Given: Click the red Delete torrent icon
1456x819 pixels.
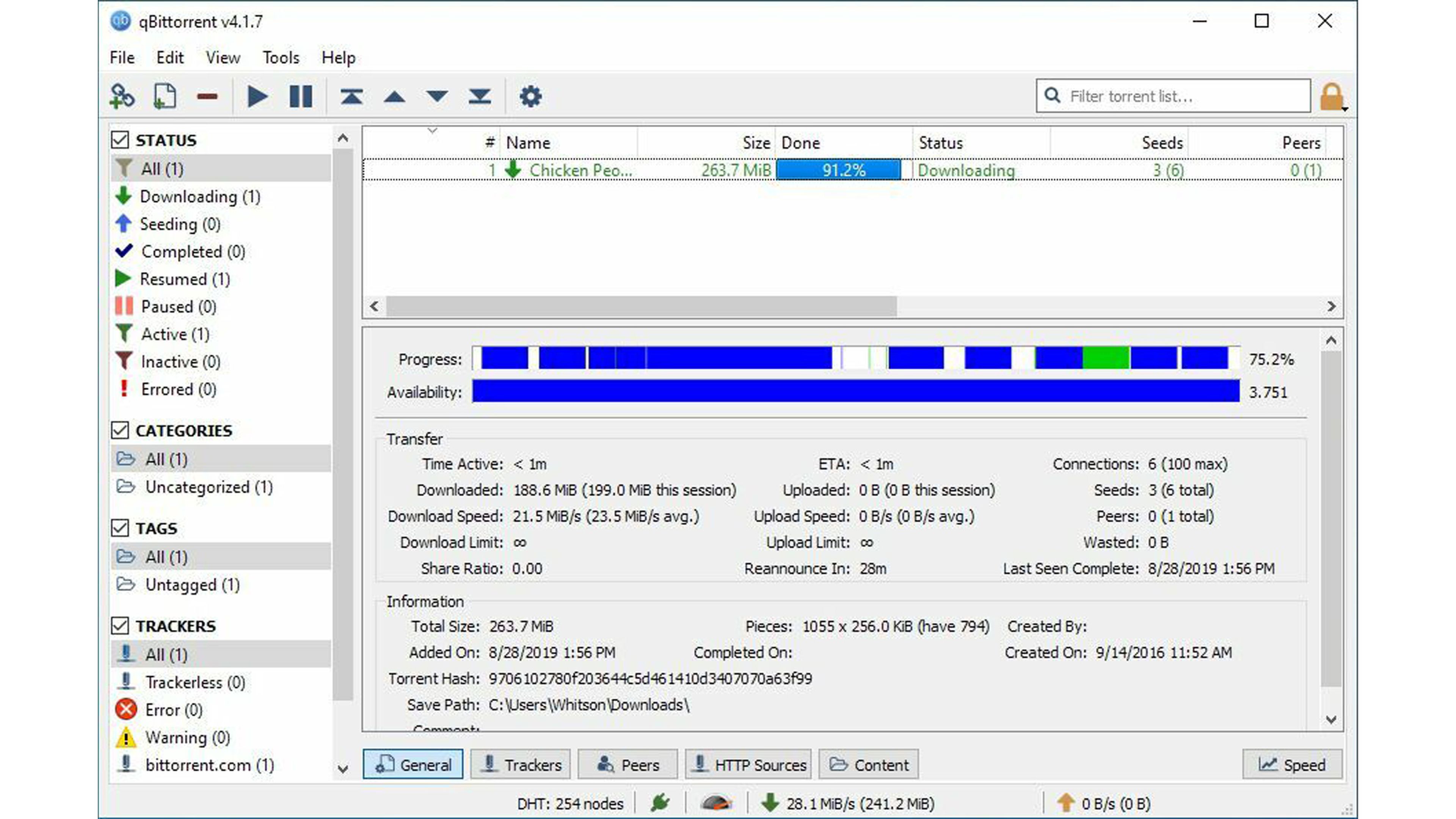Looking at the screenshot, I should [x=207, y=97].
